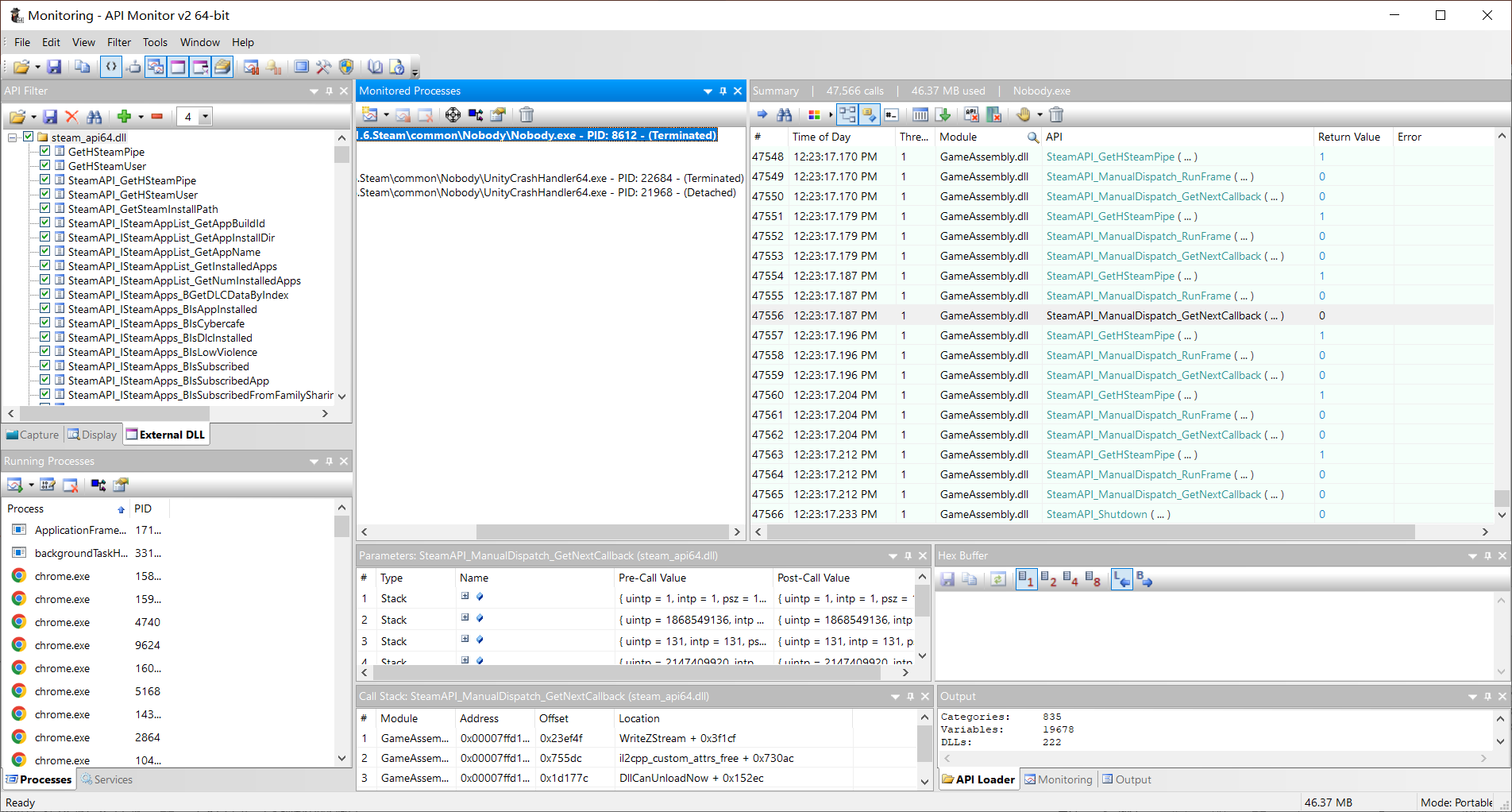Click the binoculars find icon in Summary toolbar
This screenshot has width=1512, height=812.
click(785, 115)
